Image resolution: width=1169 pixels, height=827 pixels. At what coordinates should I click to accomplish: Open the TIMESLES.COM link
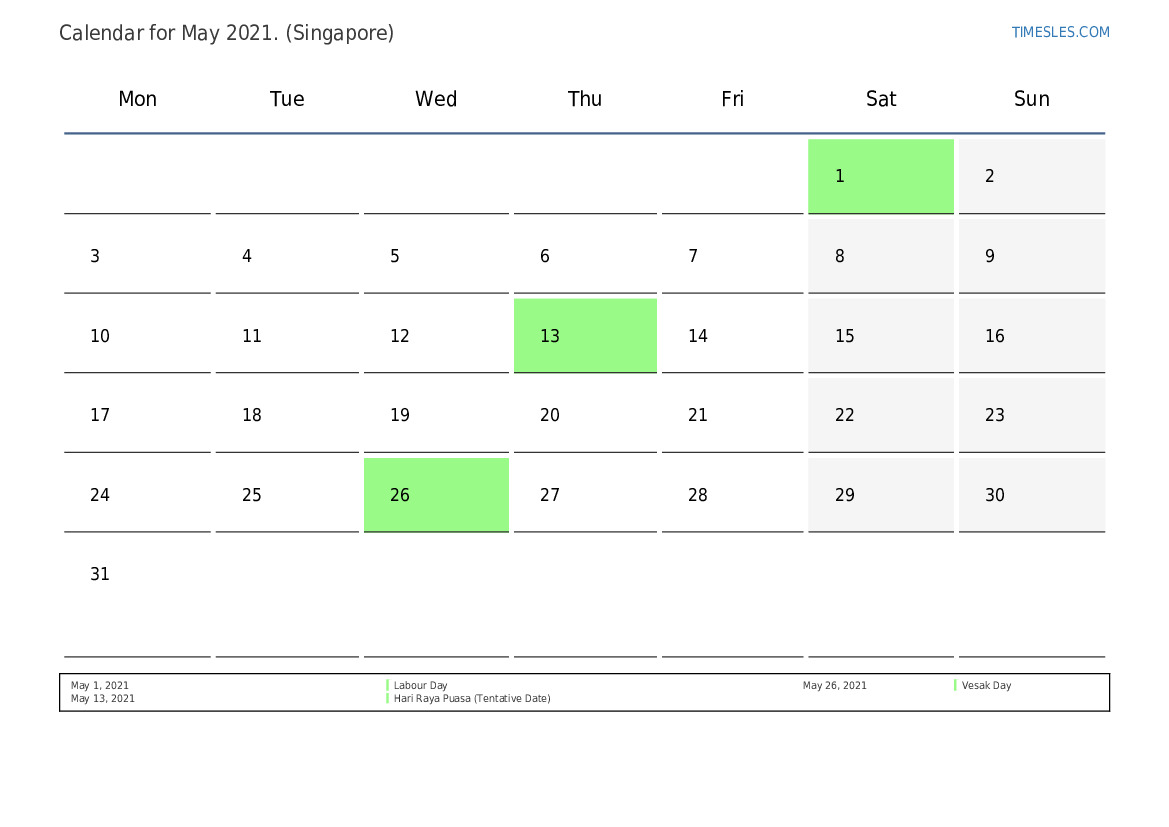coord(1060,32)
